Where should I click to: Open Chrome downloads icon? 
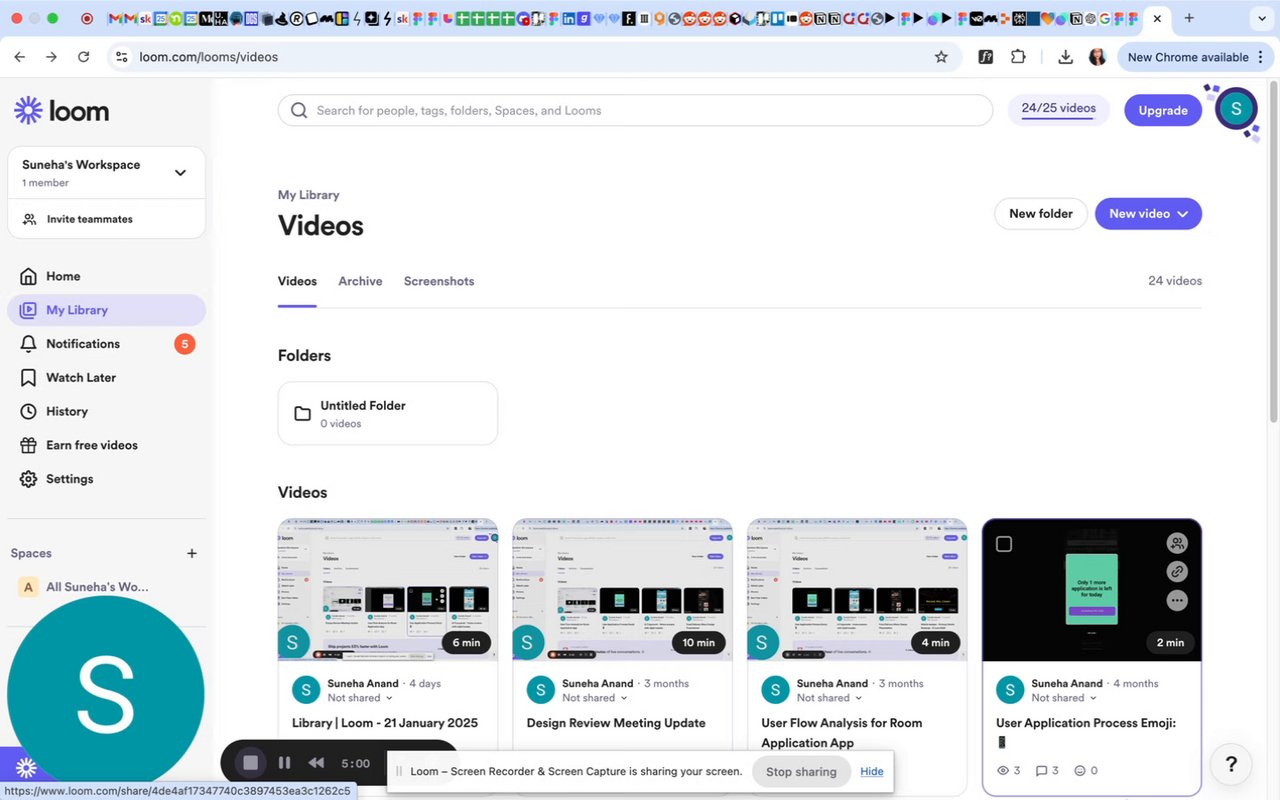tap(1065, 57)
